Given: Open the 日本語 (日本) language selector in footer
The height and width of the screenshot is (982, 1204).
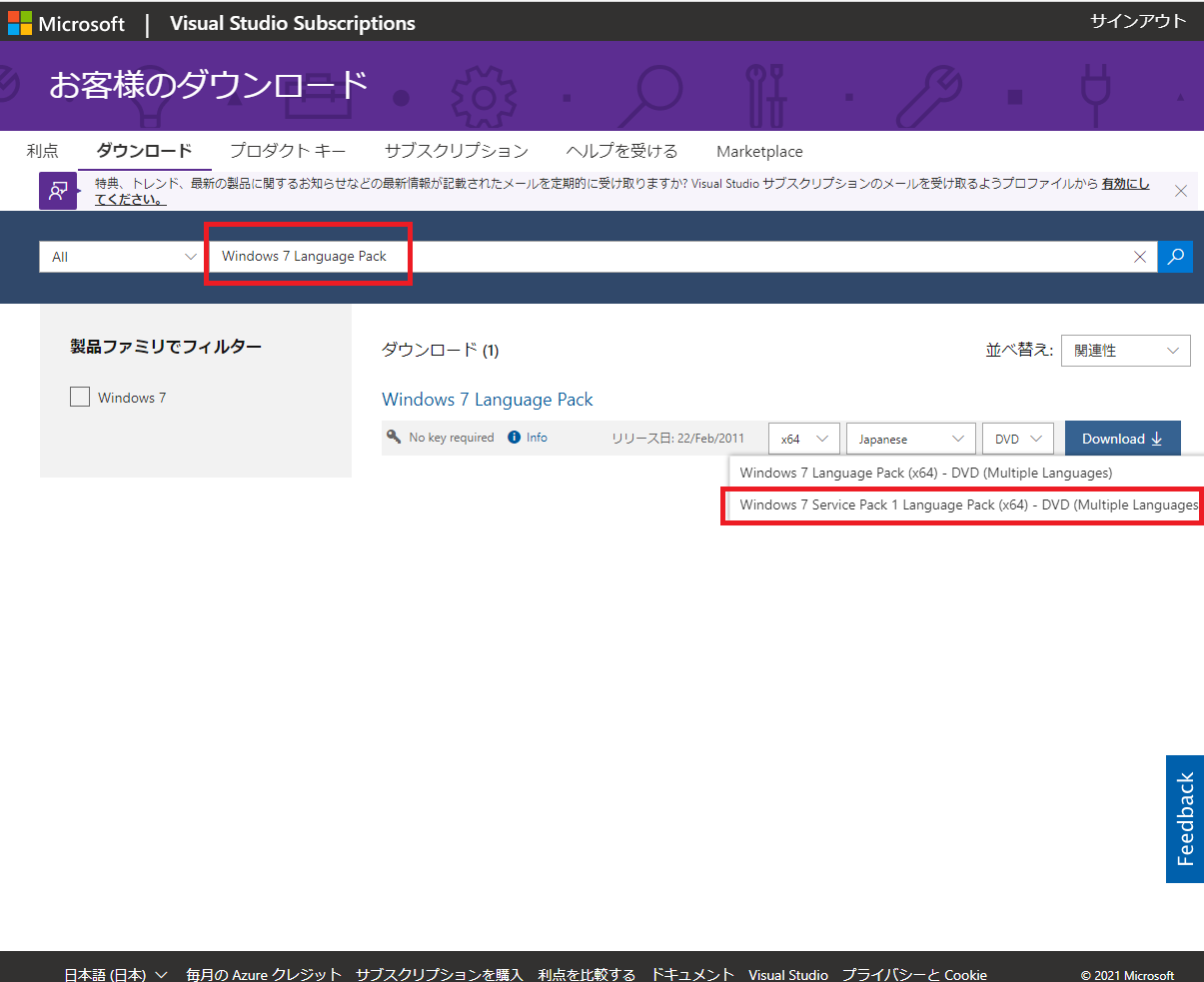Looking at the screenshot, I should coord(116,974).
